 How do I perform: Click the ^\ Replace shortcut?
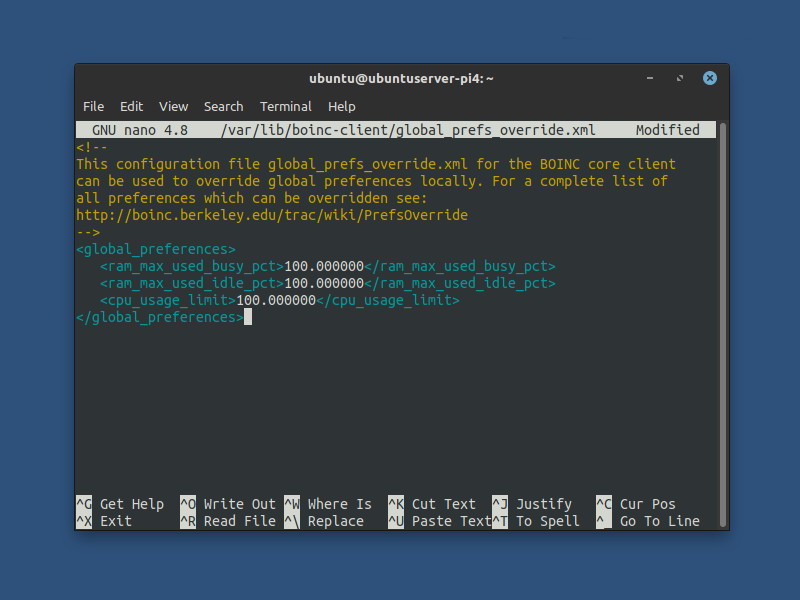pyautogui.click(x=324, y=521)
